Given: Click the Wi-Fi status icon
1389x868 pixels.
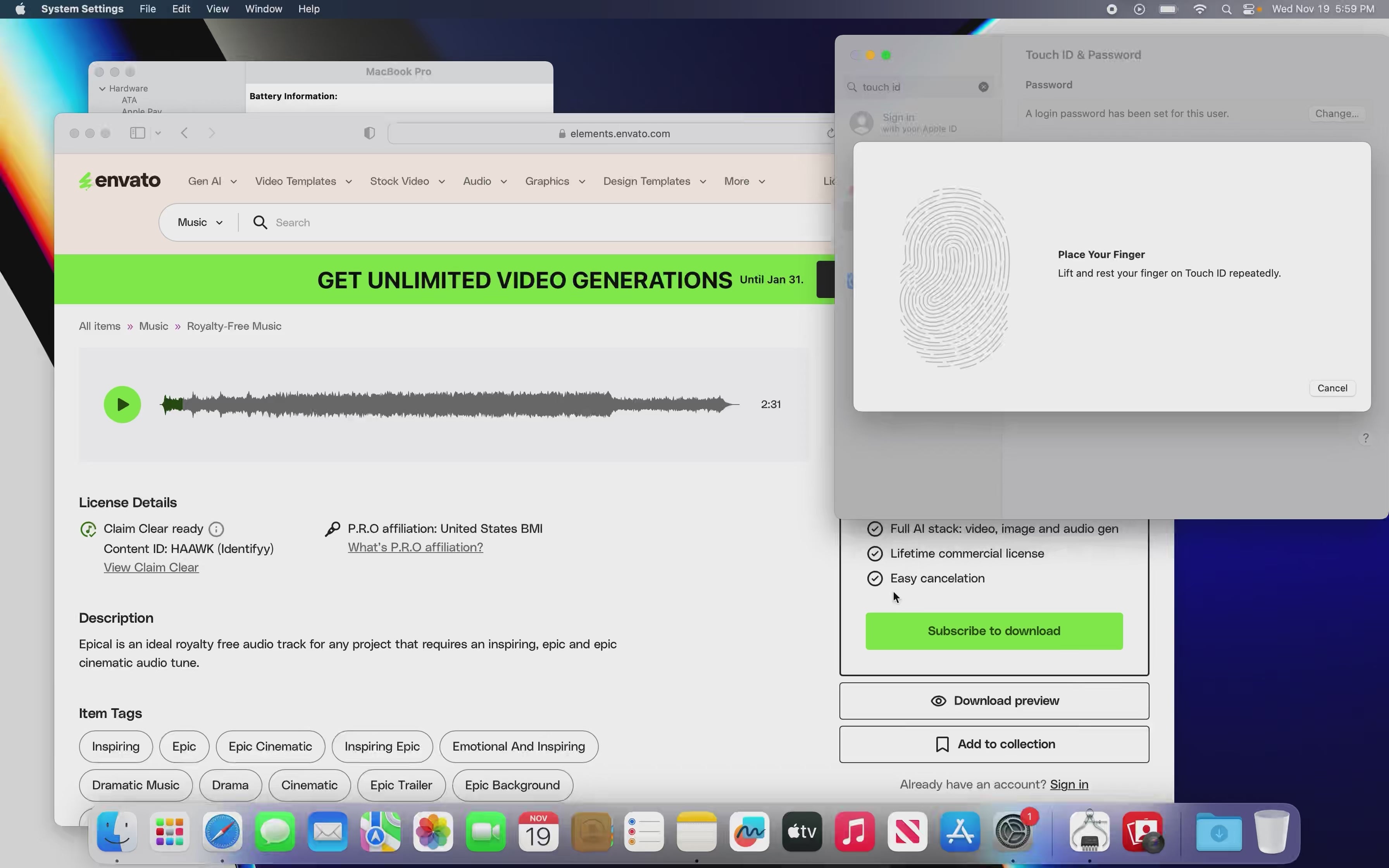Looking at the screenshot, I should 1199,9.
